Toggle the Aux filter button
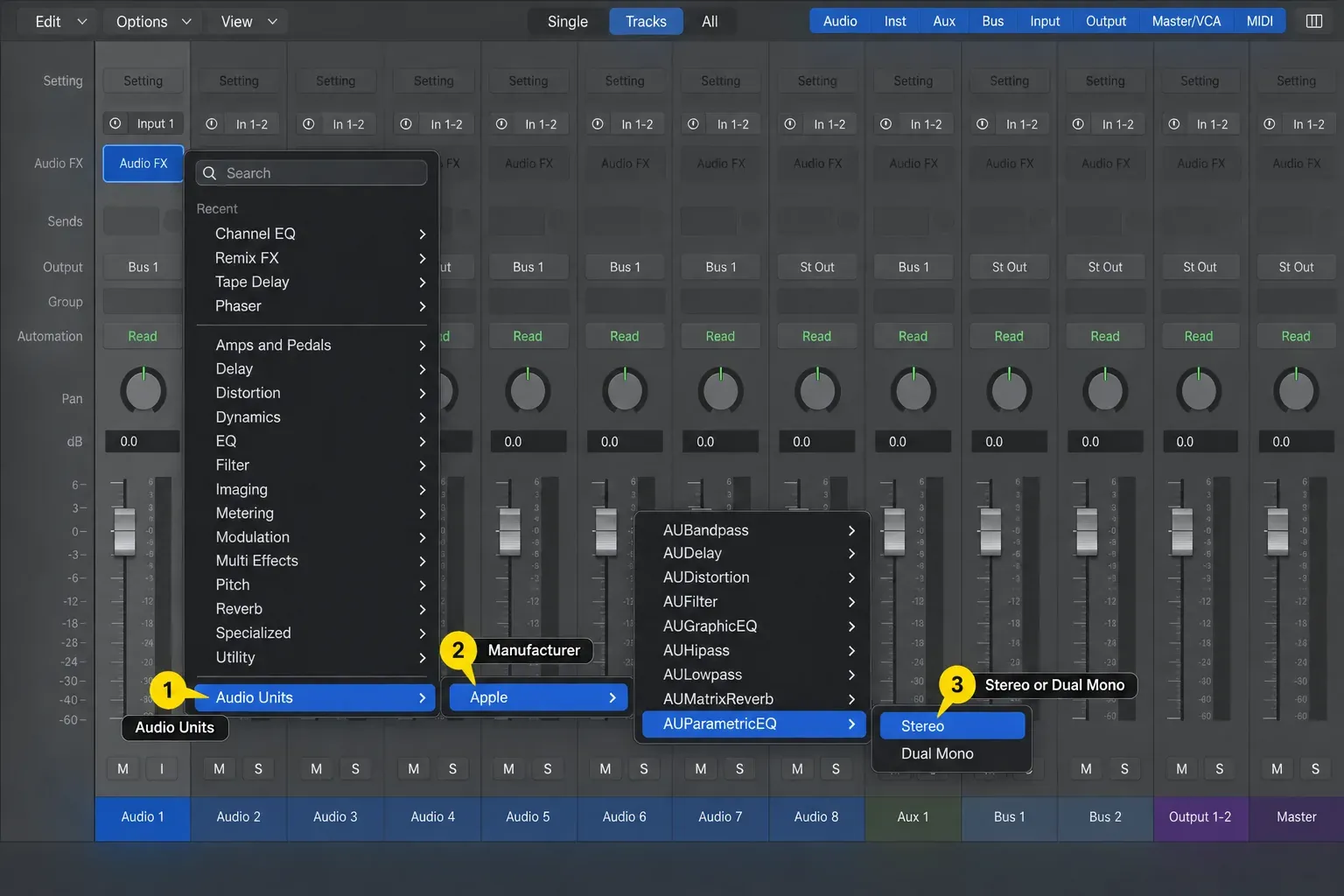This screenshot has width=1344, height=896. coord(944,21)
